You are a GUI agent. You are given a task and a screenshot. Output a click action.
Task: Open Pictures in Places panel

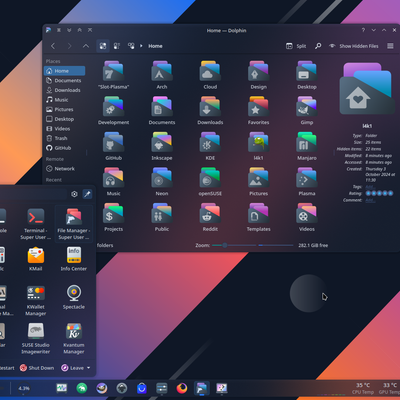64,109
